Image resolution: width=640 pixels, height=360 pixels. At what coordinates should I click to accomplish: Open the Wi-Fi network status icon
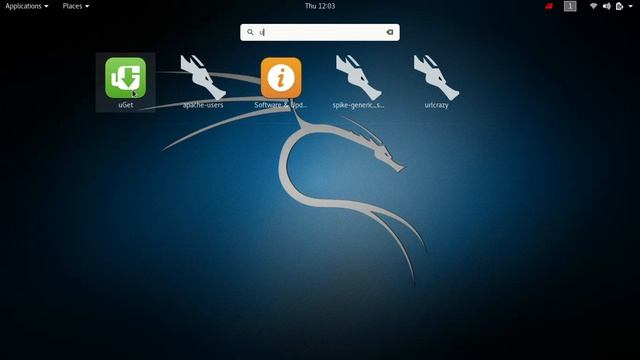(x=593, y=6)
